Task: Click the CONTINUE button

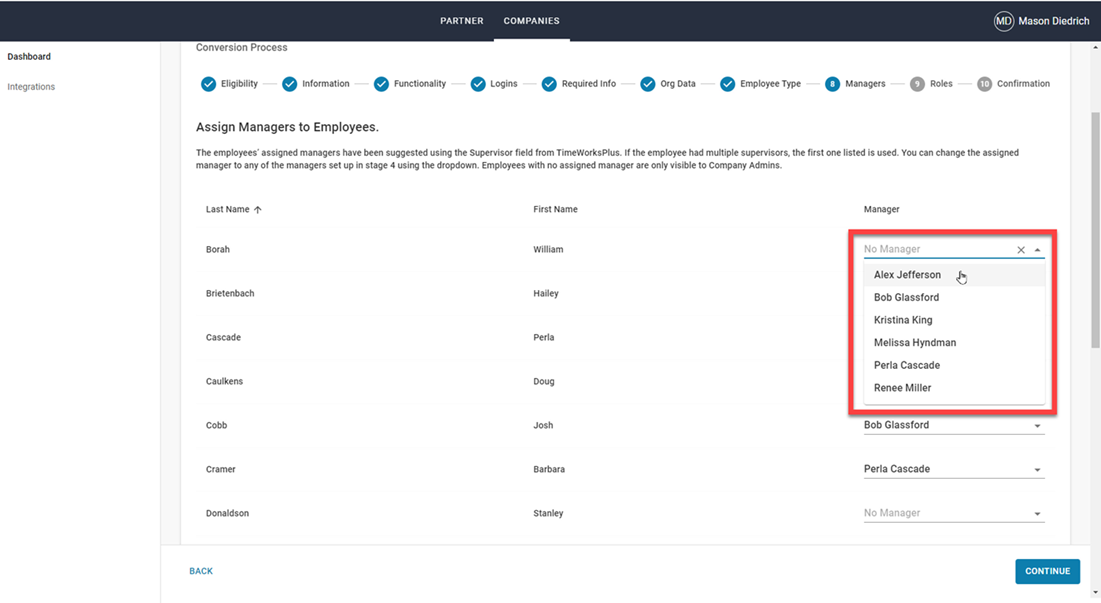Action: pyautogui.click(x=1047, y=571)
